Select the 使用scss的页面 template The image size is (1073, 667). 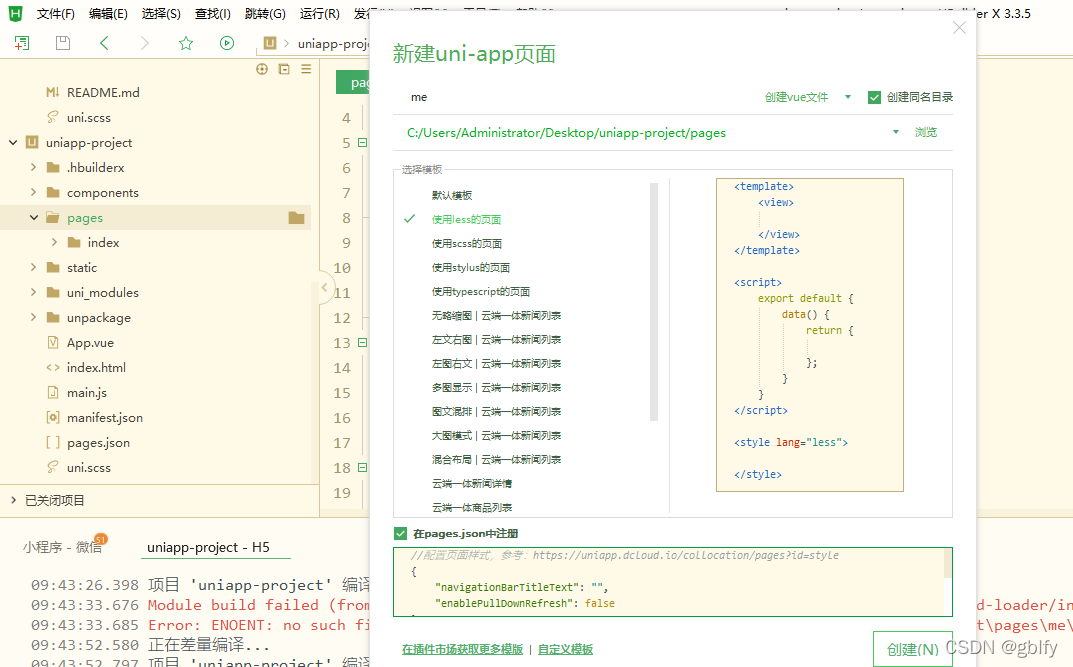[x=467, y=243]
